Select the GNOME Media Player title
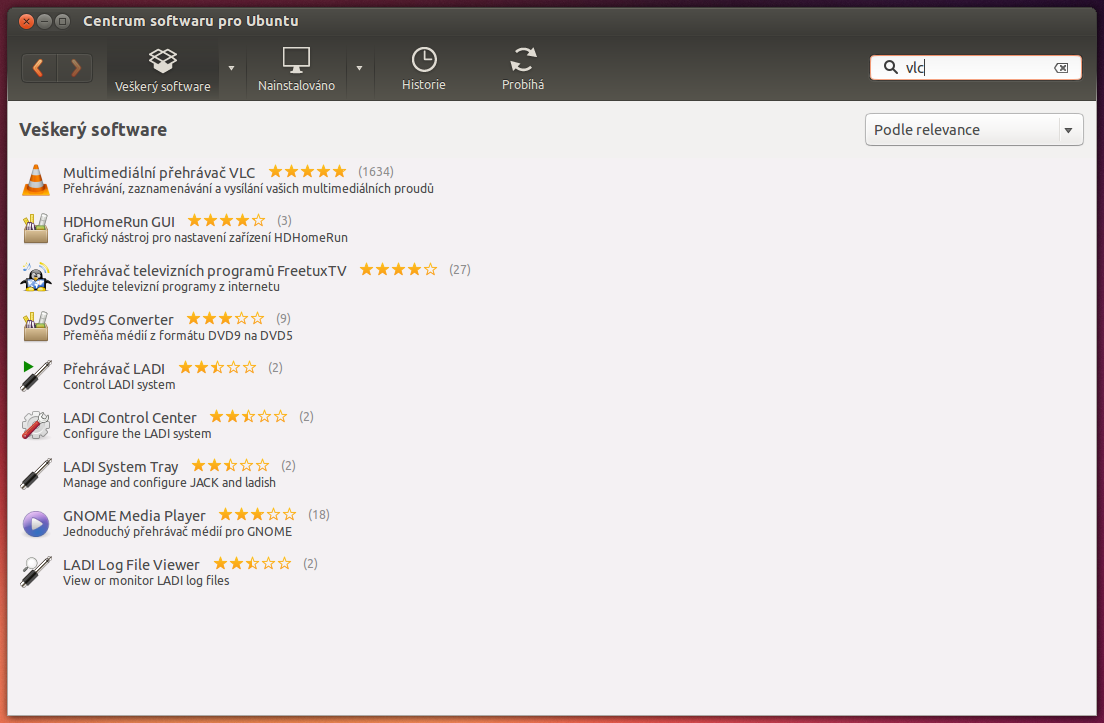 [134, 516]
